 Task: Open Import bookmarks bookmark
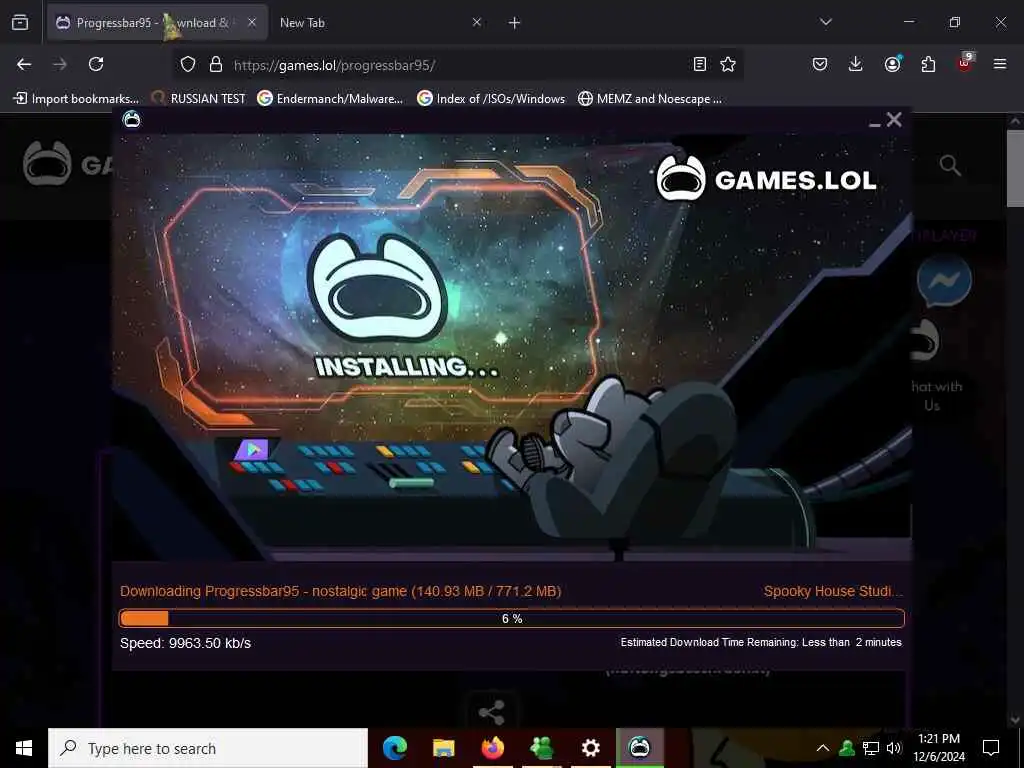pyautogui.click(x=76, y=99)
